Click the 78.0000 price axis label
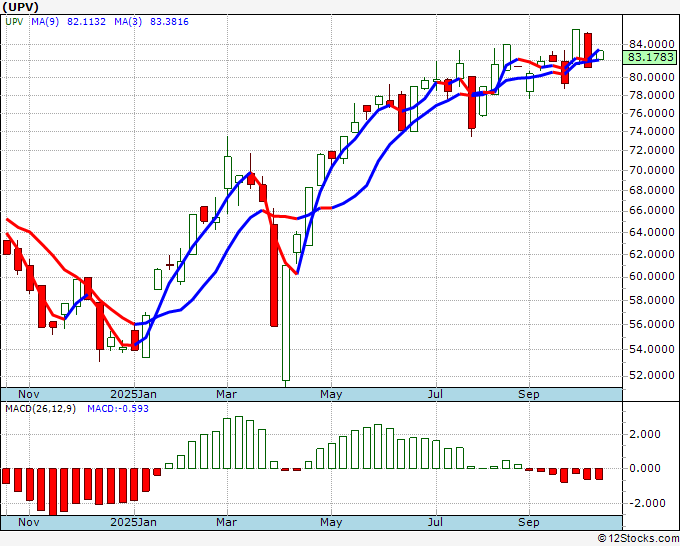 tap(652, 95)
